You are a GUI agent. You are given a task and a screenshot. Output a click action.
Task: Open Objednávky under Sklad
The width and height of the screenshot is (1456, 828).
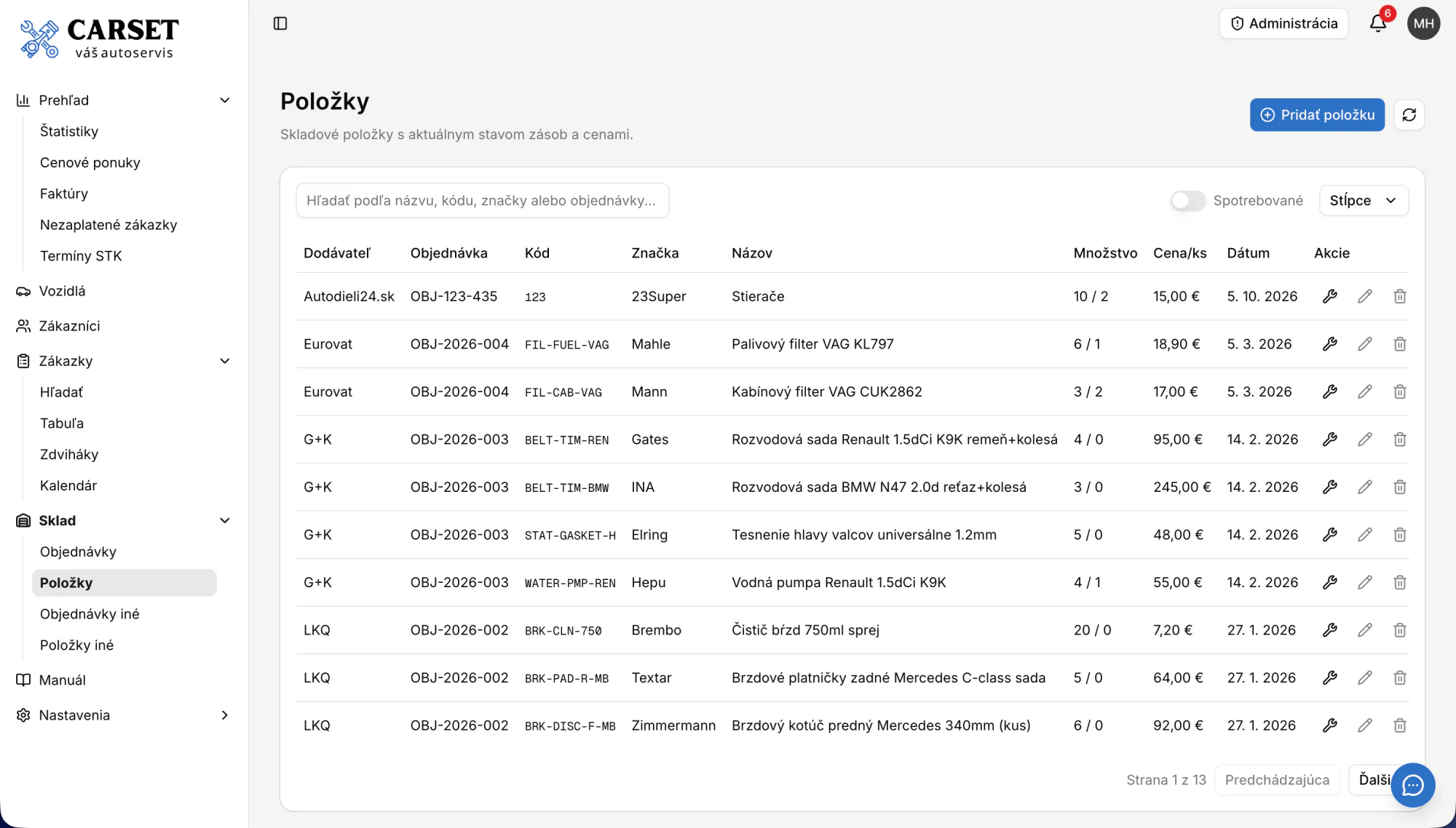click(x=78, y=552)
